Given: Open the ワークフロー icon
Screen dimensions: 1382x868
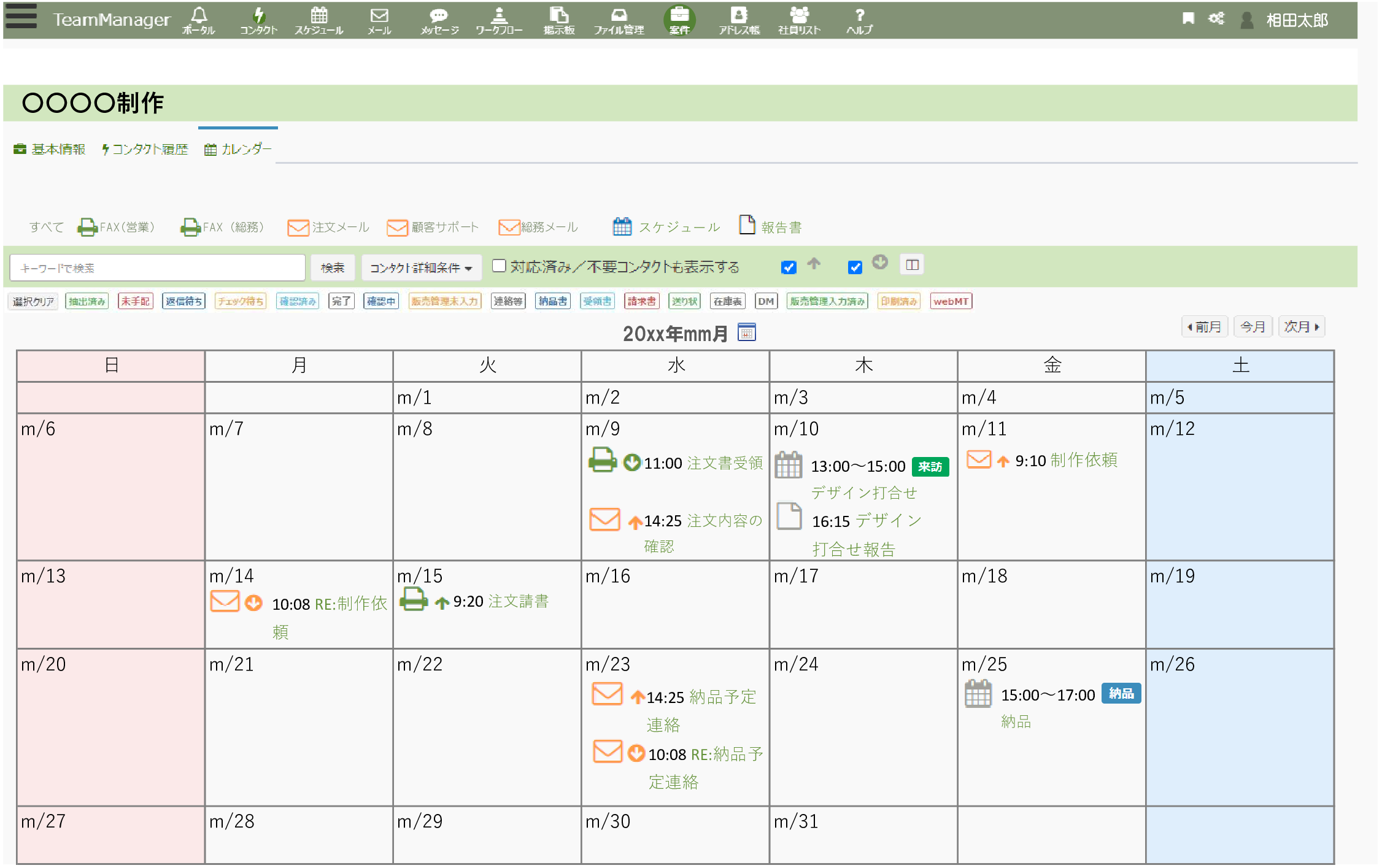Looking at the screenshot, I should click(499, 20).
